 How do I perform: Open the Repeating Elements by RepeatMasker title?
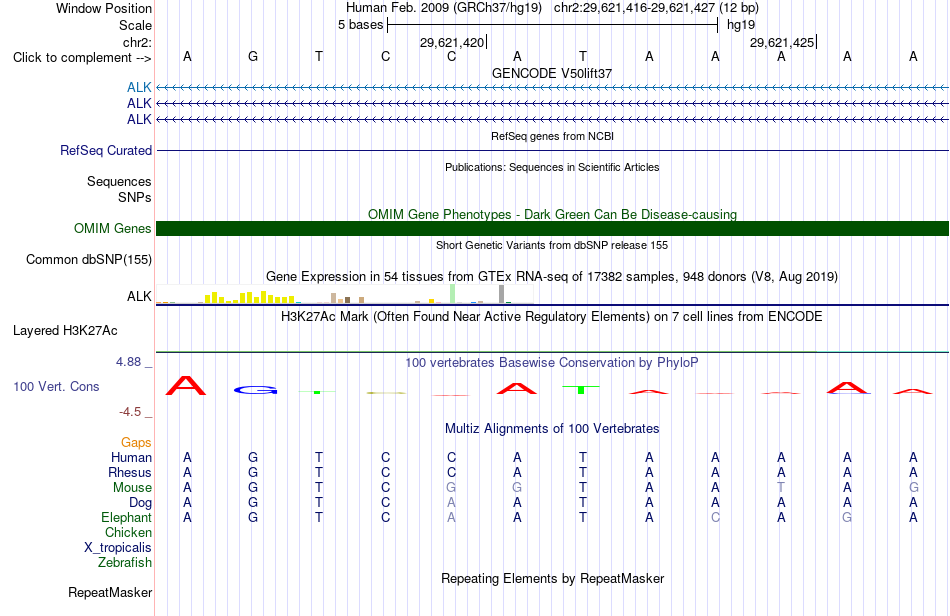[x=552, y=578]
